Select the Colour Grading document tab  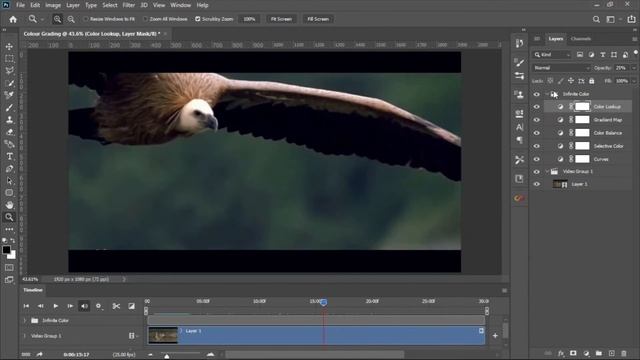pyautogui.click(x=92, y=34)
